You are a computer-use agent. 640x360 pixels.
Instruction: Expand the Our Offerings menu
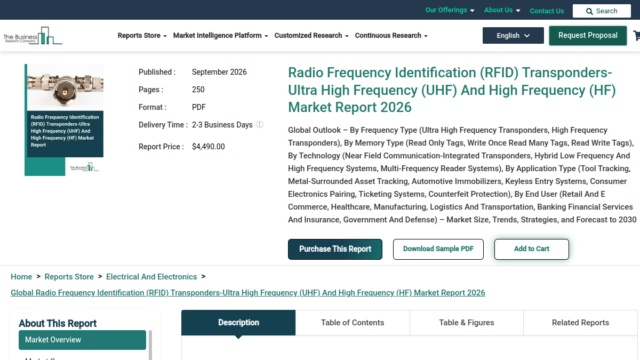click(x=449, y=10)
